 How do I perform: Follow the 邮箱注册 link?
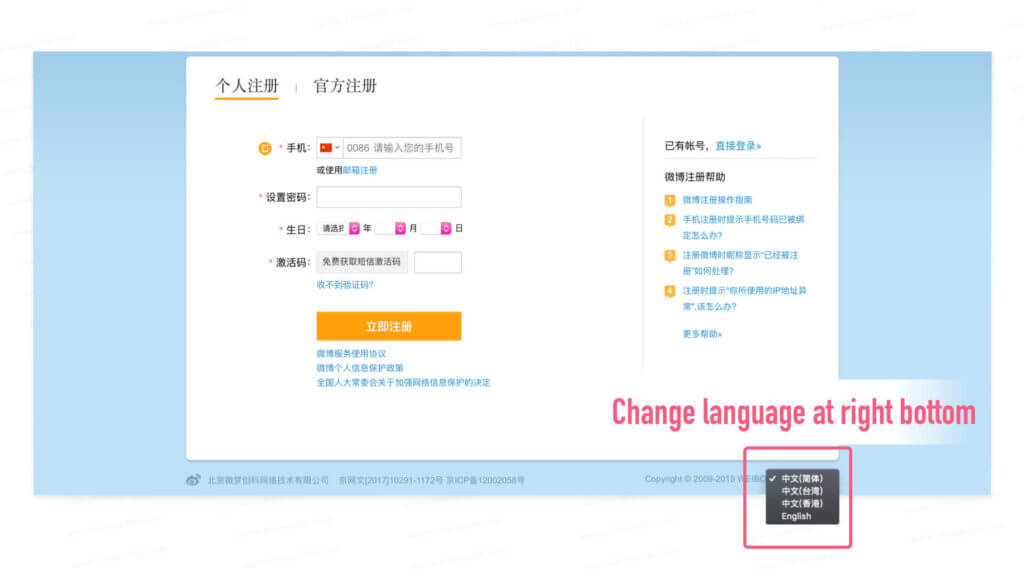pos(360,170)
